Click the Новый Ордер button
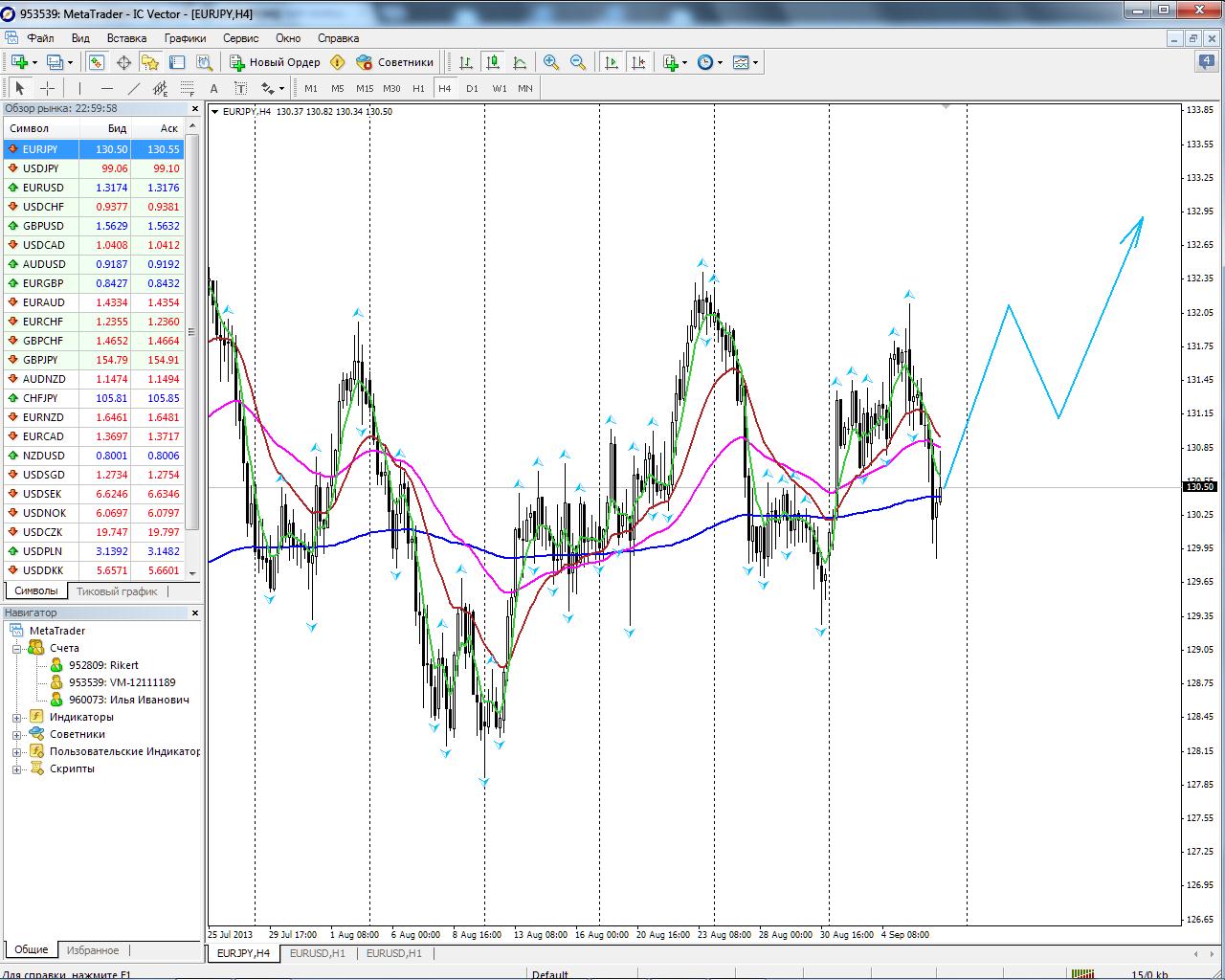 pos(276,62)
